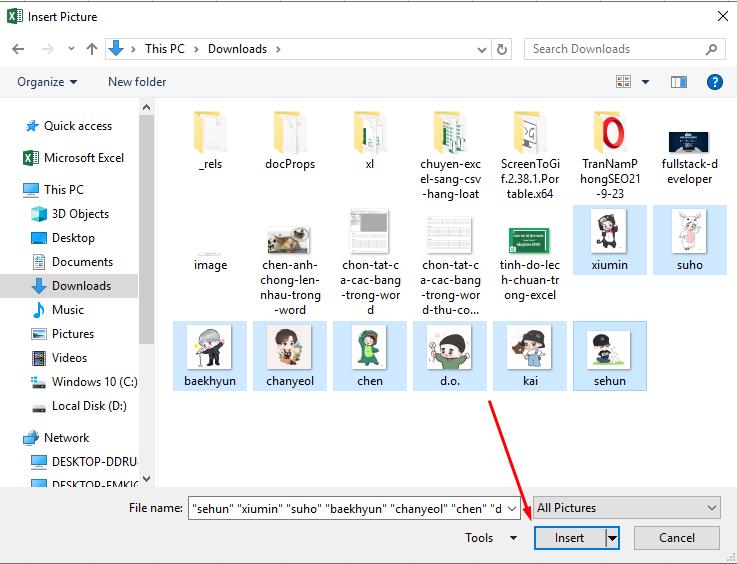Close the Insert Picture dialog

pos(722,16)
